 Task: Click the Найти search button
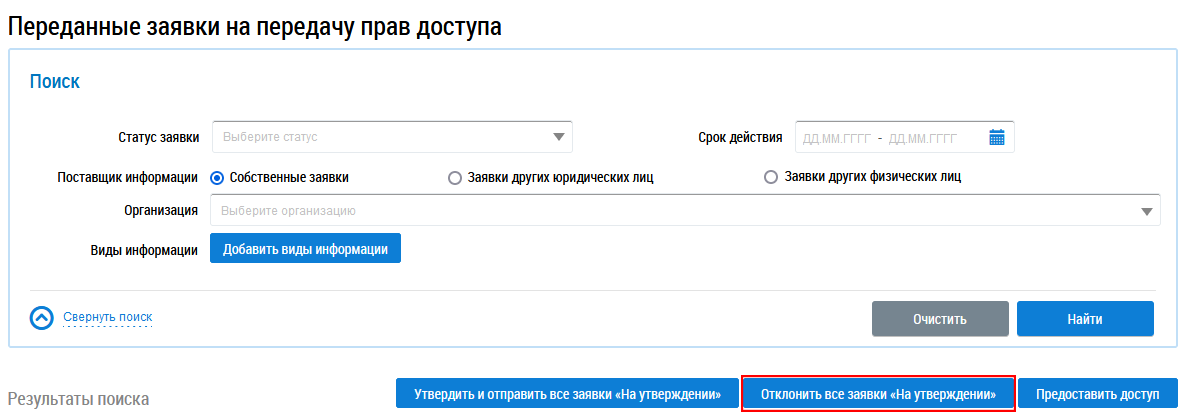(1085, 320)
